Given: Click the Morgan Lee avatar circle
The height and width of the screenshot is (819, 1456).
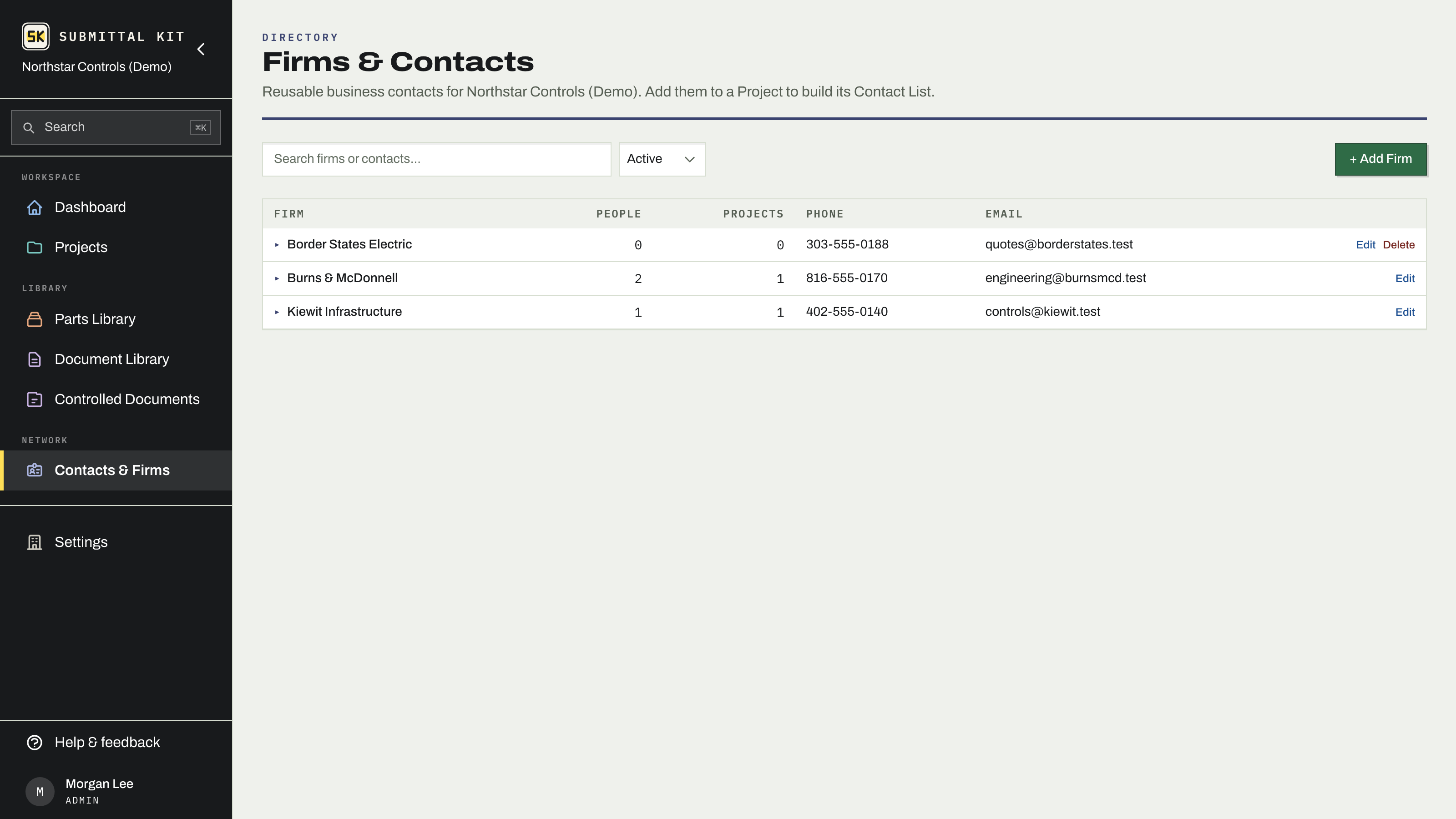Looking at the screenshot, I should pyautogui.click(x=40, y=791).
